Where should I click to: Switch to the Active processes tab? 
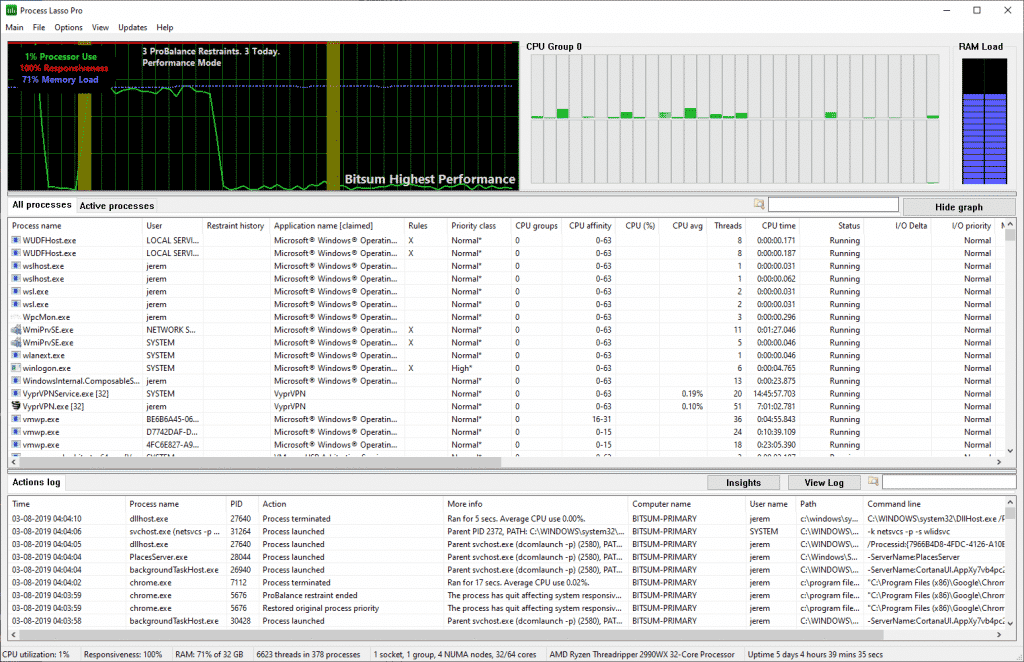coord(117,206)
